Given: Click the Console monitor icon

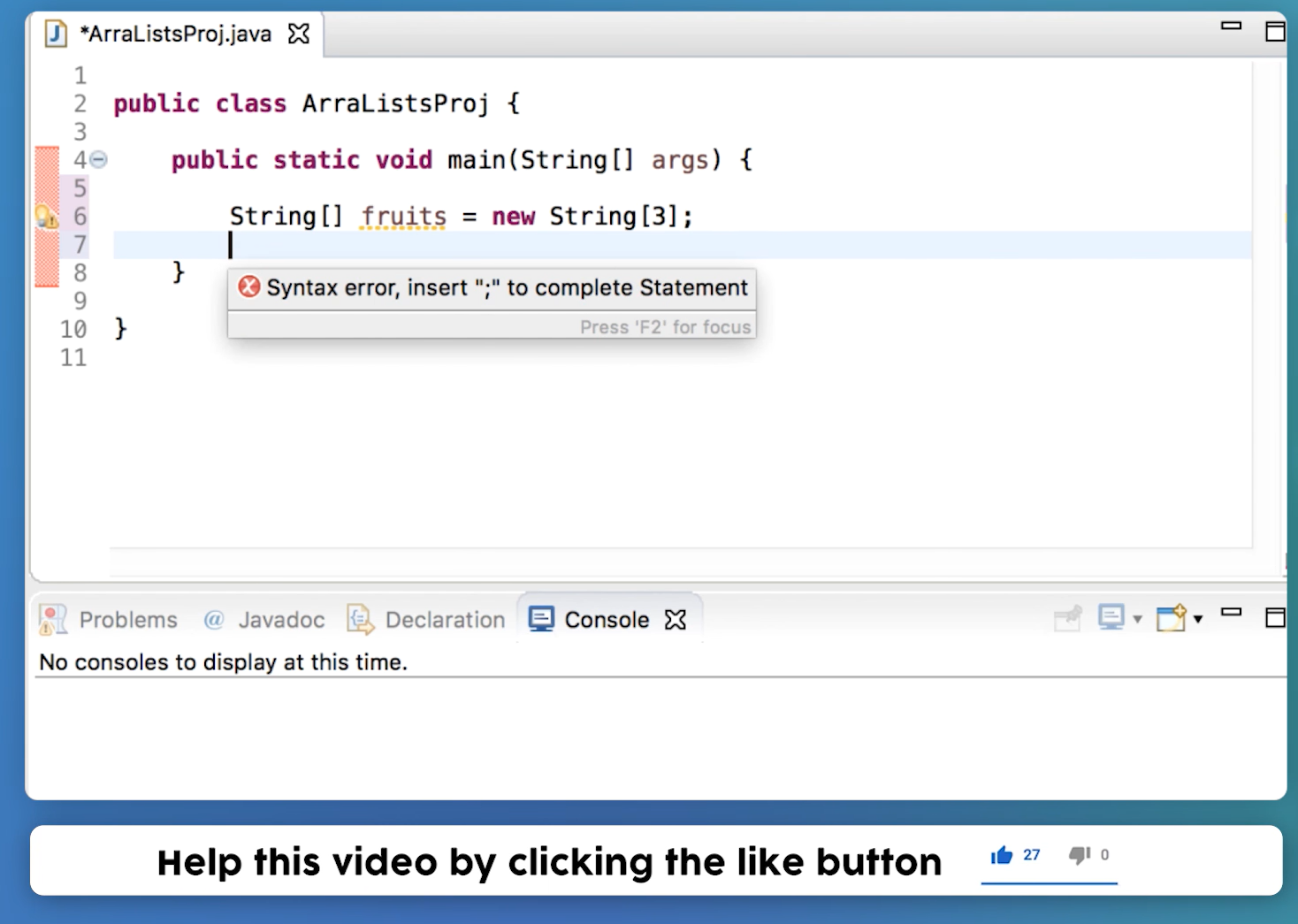Looking at the screenshot, I should click(541, 619).
